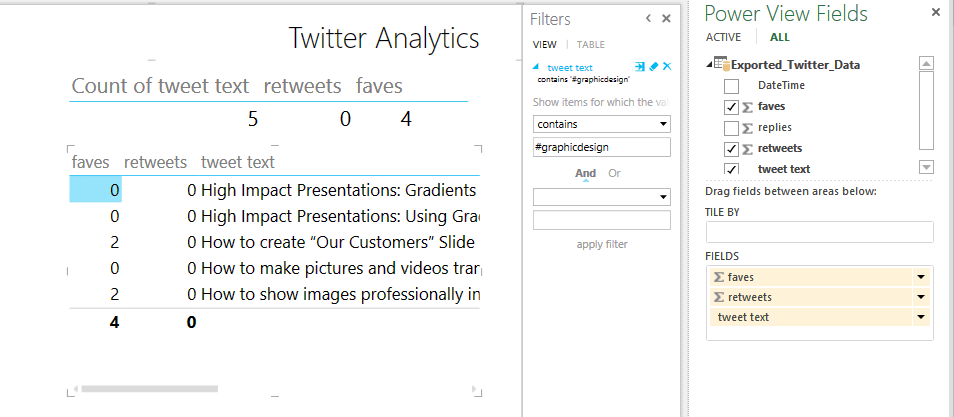Collapse the Filters pane with the chevron

click(648, 19)
